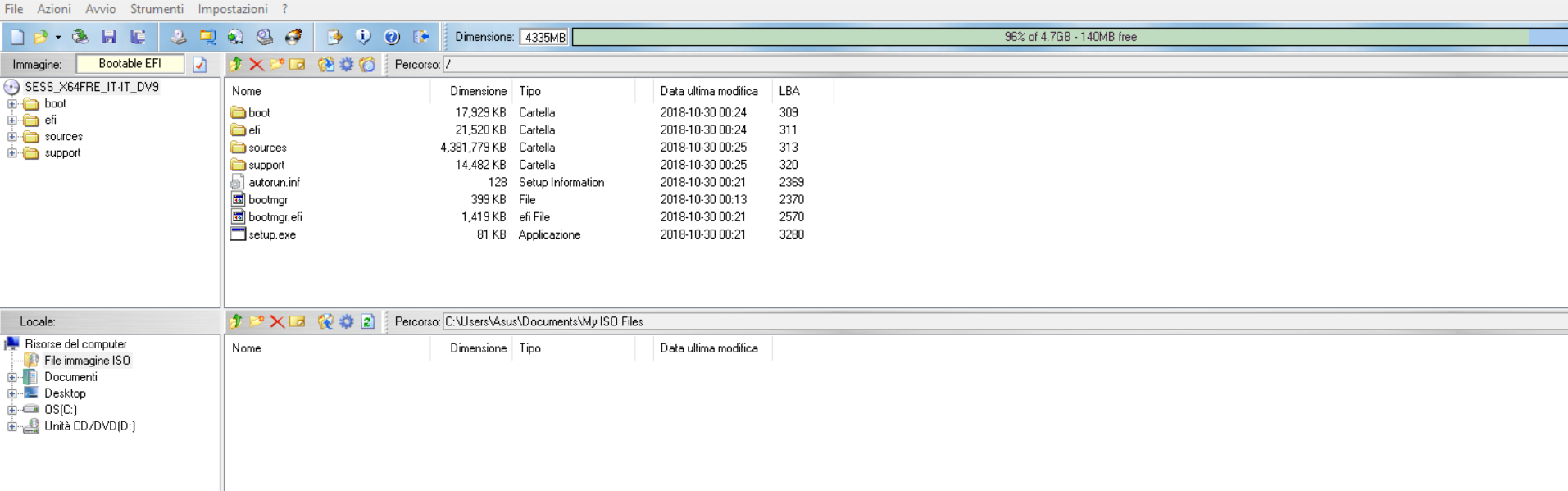Screen dimensions: 1568x491
Task: Click the Make CD/DVD image icon
Action: [178, 37]
